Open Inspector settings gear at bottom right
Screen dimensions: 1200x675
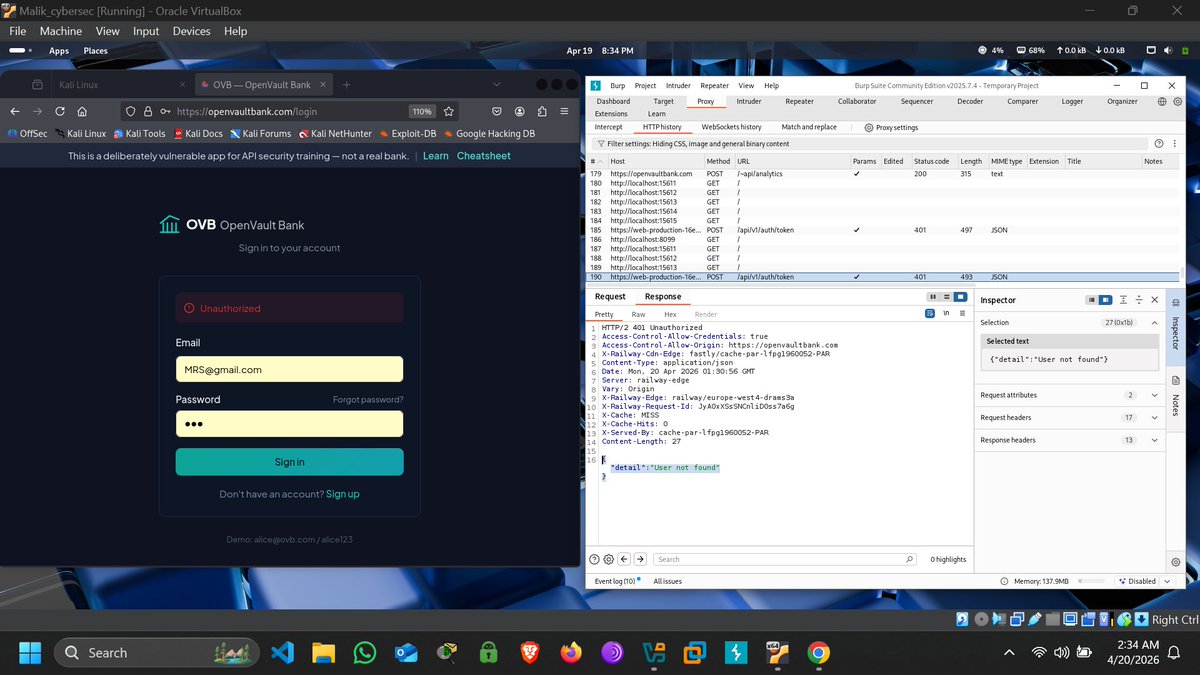1175,562
